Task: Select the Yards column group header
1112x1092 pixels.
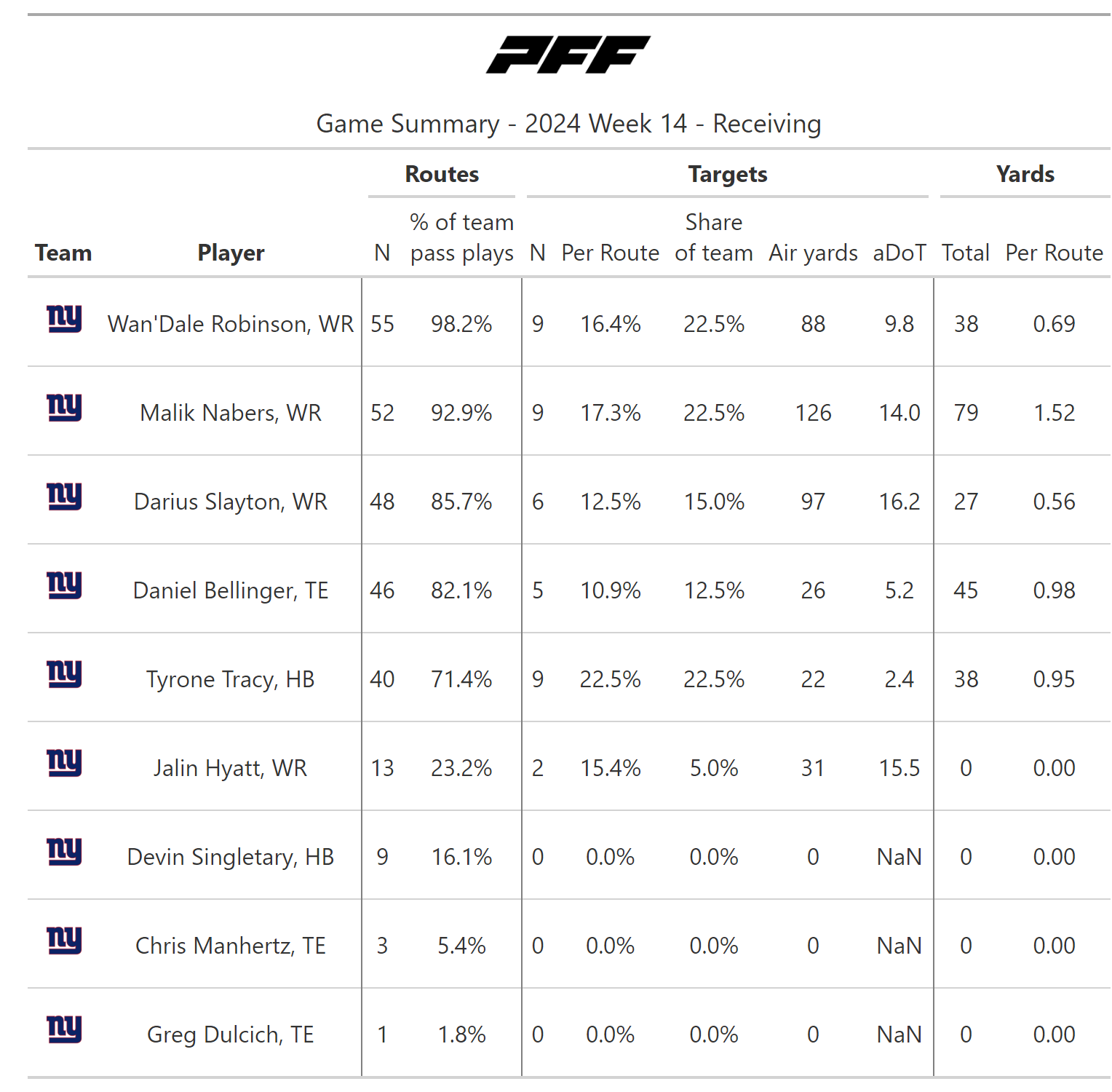Action: click(x=1025, y=175)
